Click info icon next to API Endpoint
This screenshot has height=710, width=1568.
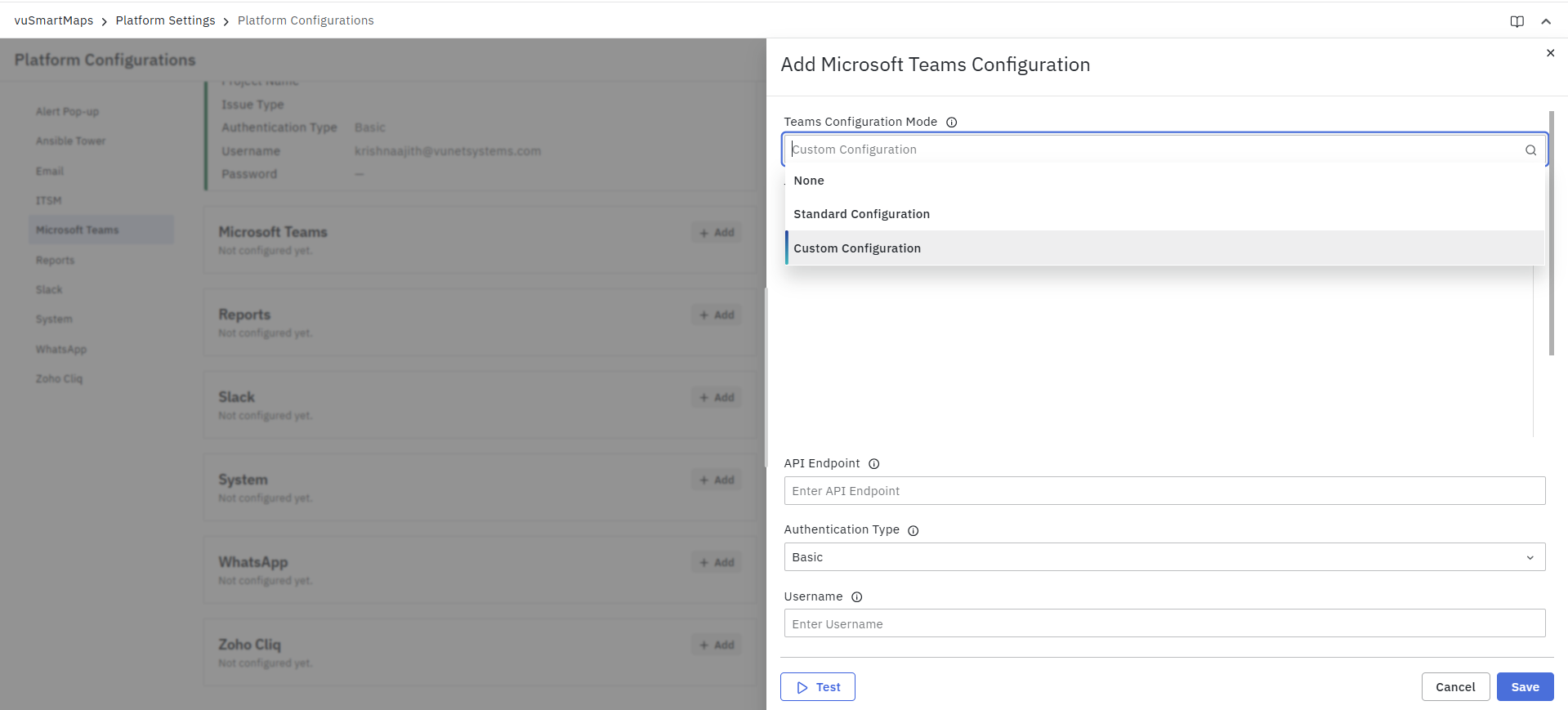[873, 464]
